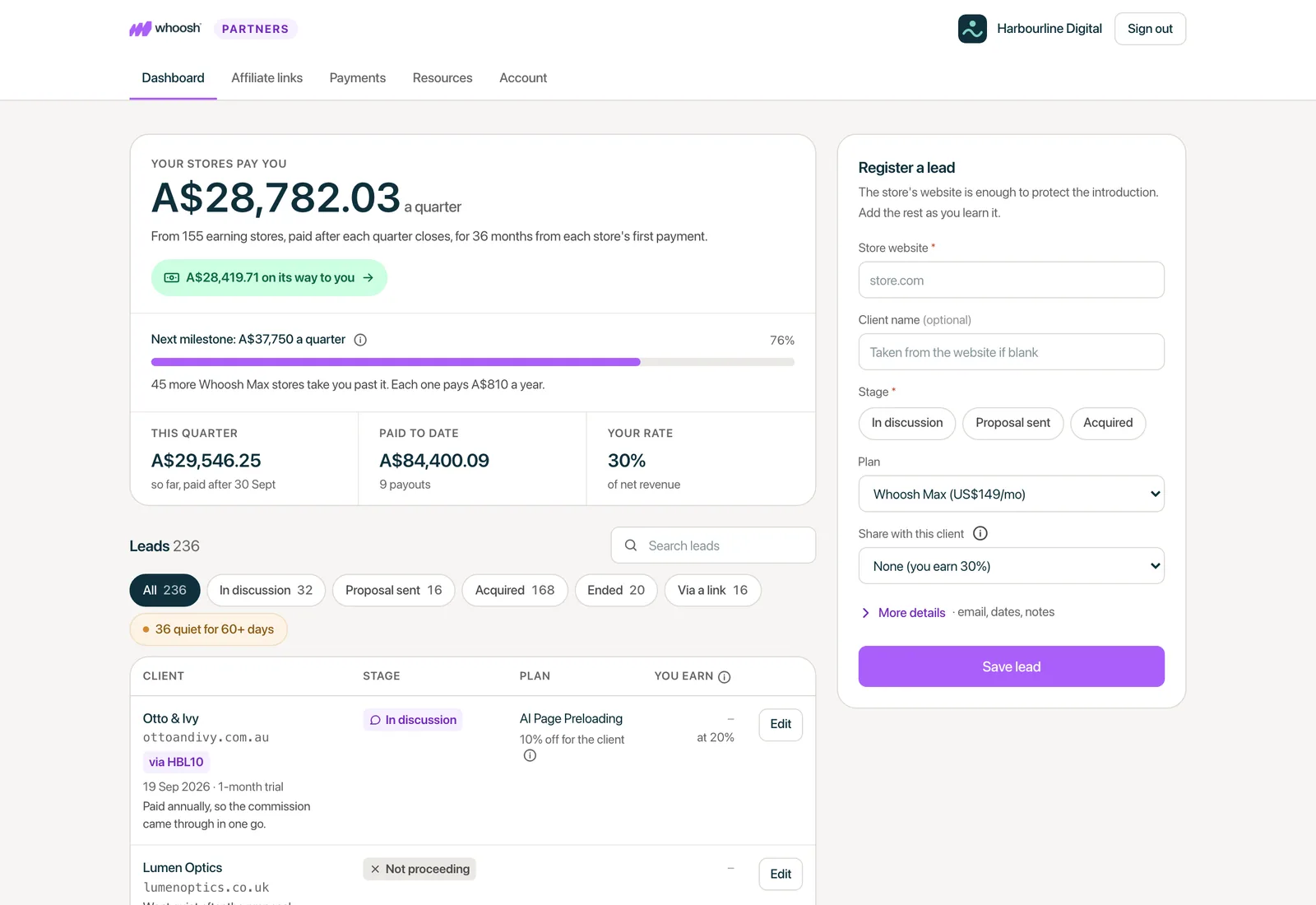Open the Share with this client dropdown

tap(1011, 566)
